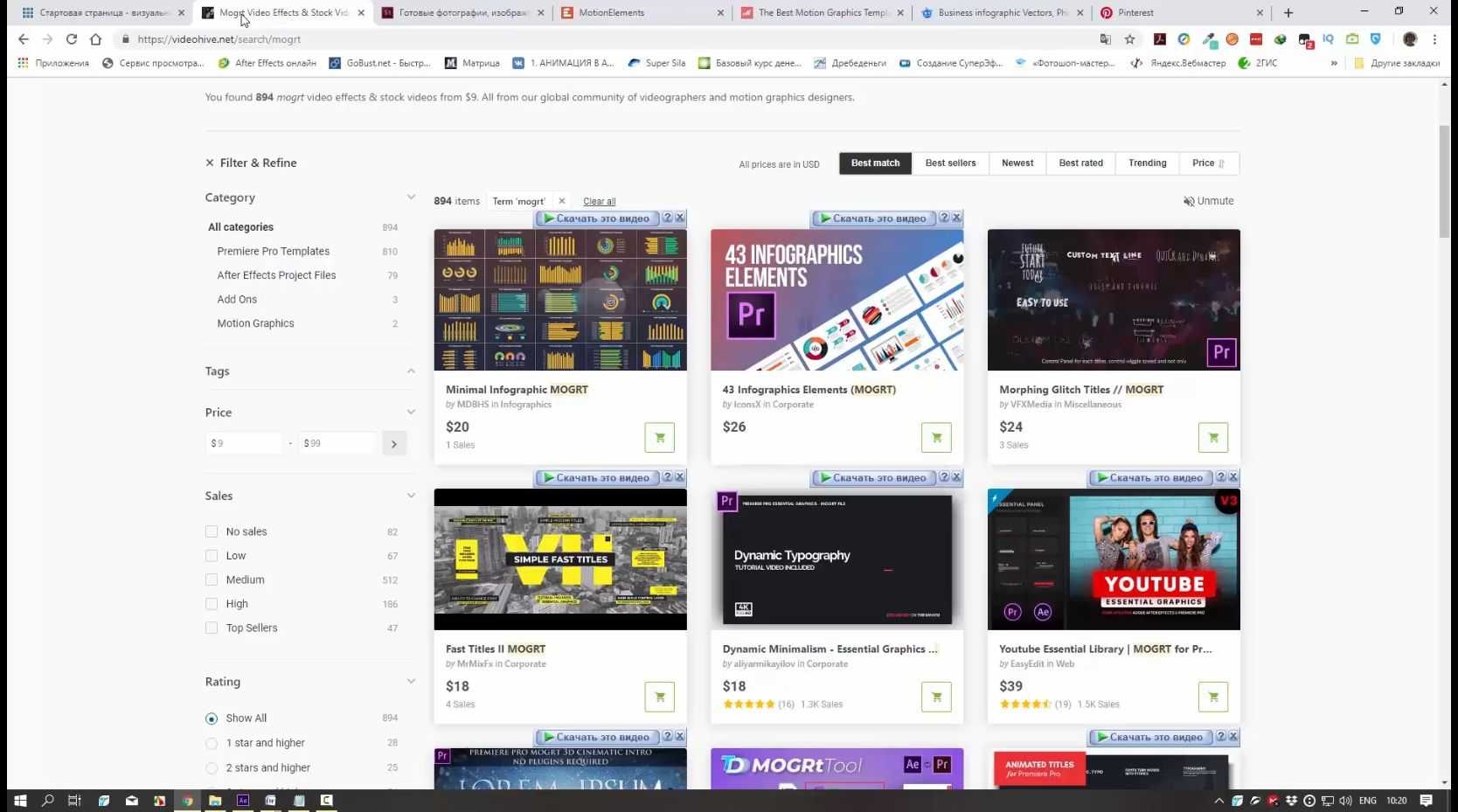The width and height of the screenshot is (1458, 812).
Task: Open a new browser tab
Action: point(1288,13)
